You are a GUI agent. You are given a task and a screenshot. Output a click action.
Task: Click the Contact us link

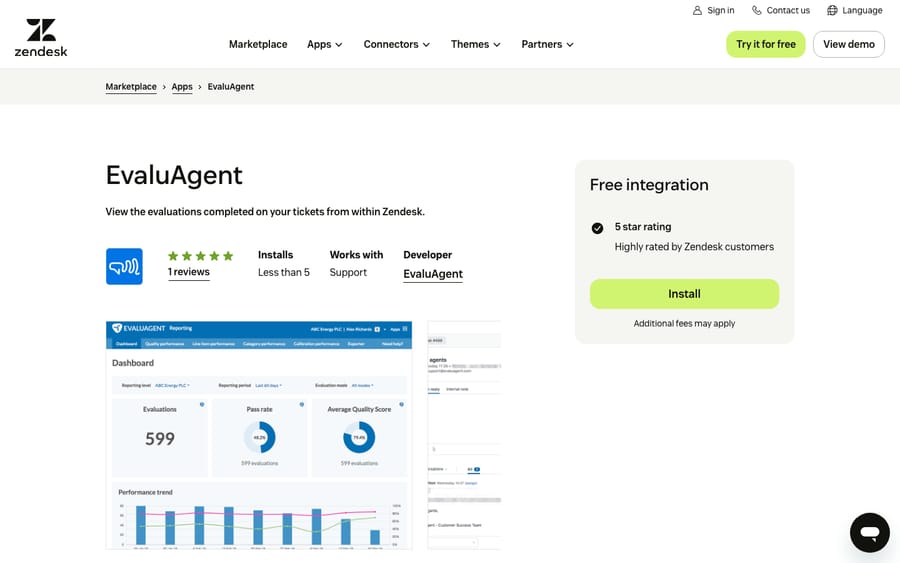[781, 10]
